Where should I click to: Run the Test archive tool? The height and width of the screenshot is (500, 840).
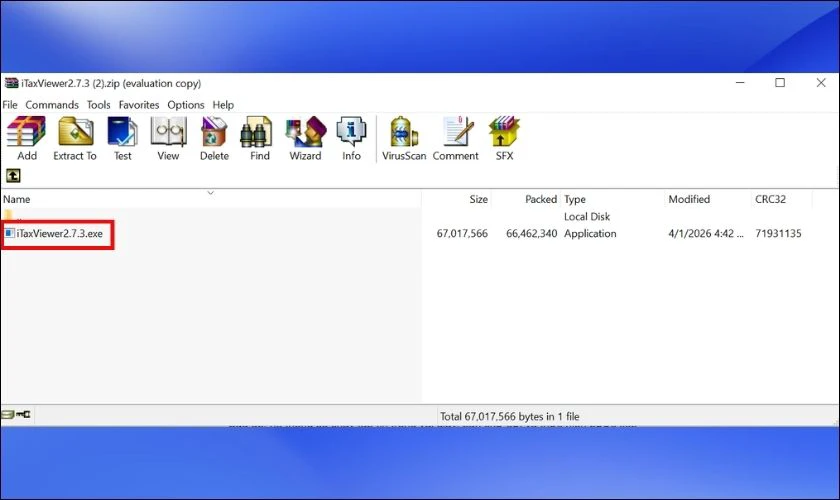[122, 138]
